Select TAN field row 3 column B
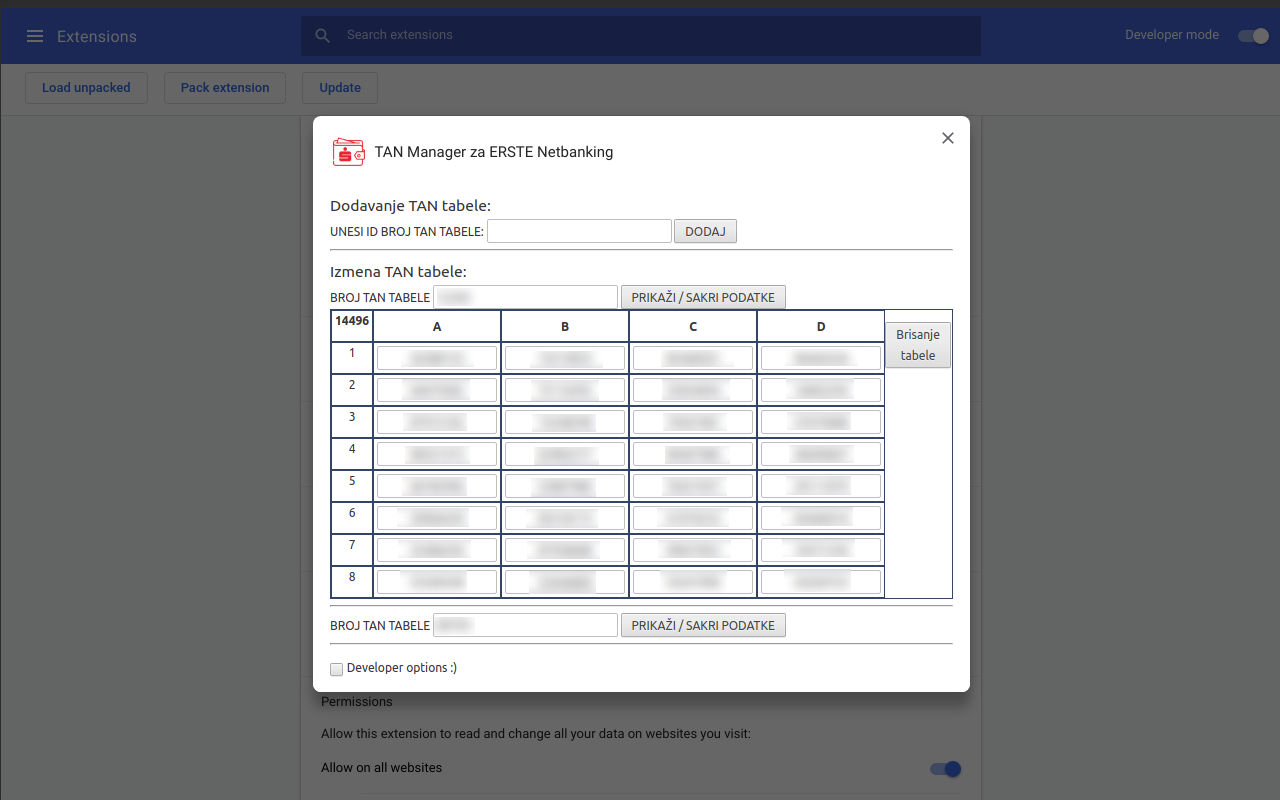This screenshot has height=800, width=1280. [565, 422]
